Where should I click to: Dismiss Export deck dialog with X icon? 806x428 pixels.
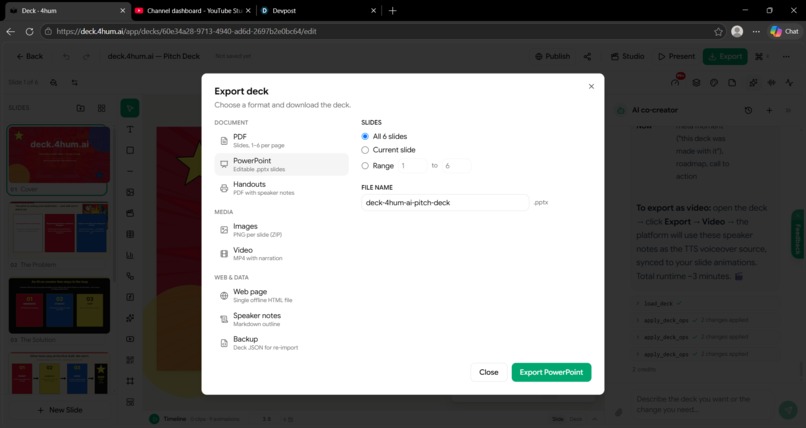tap(591, 86)
